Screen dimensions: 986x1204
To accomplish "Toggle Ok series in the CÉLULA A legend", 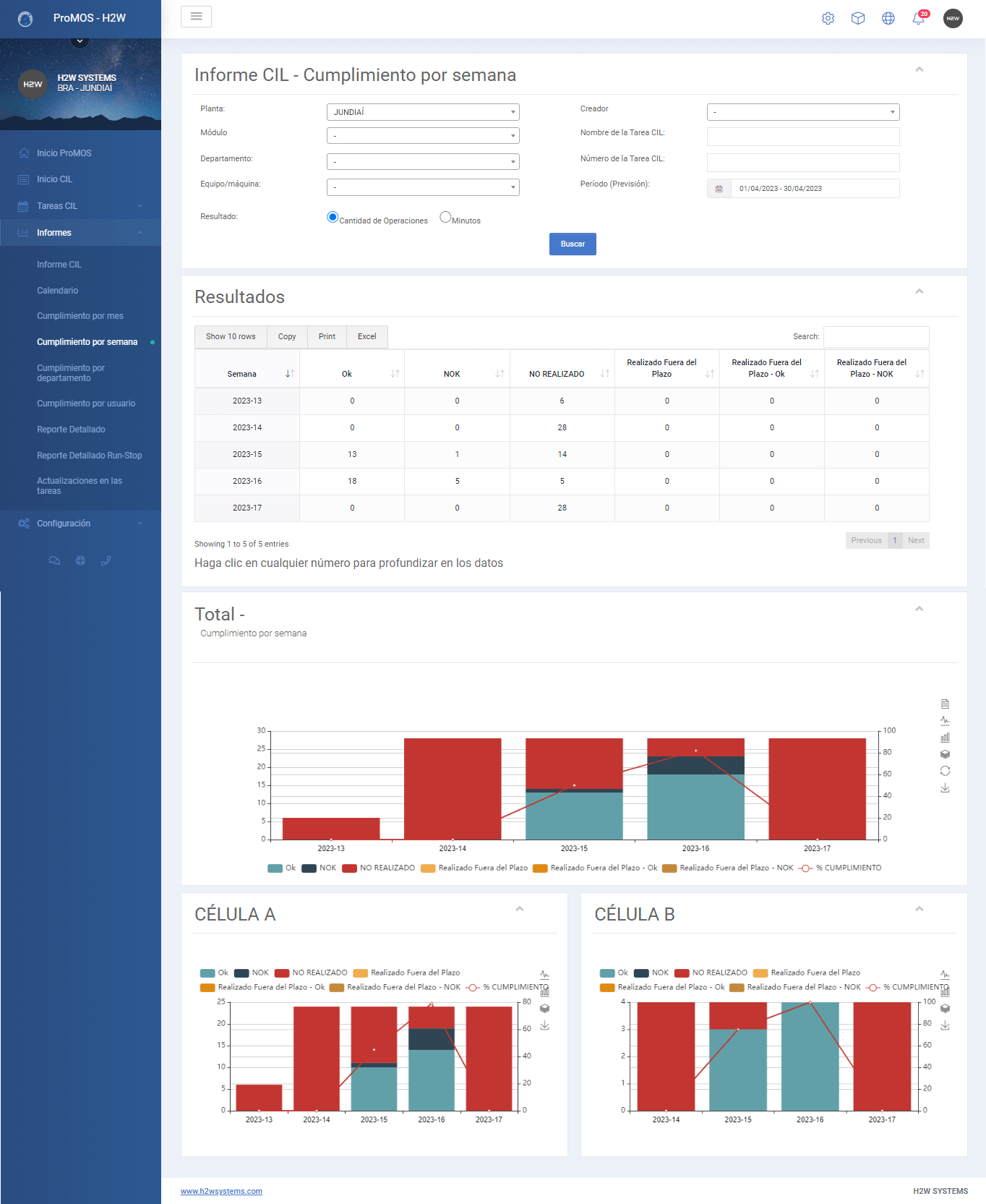I will coord(215,973).
